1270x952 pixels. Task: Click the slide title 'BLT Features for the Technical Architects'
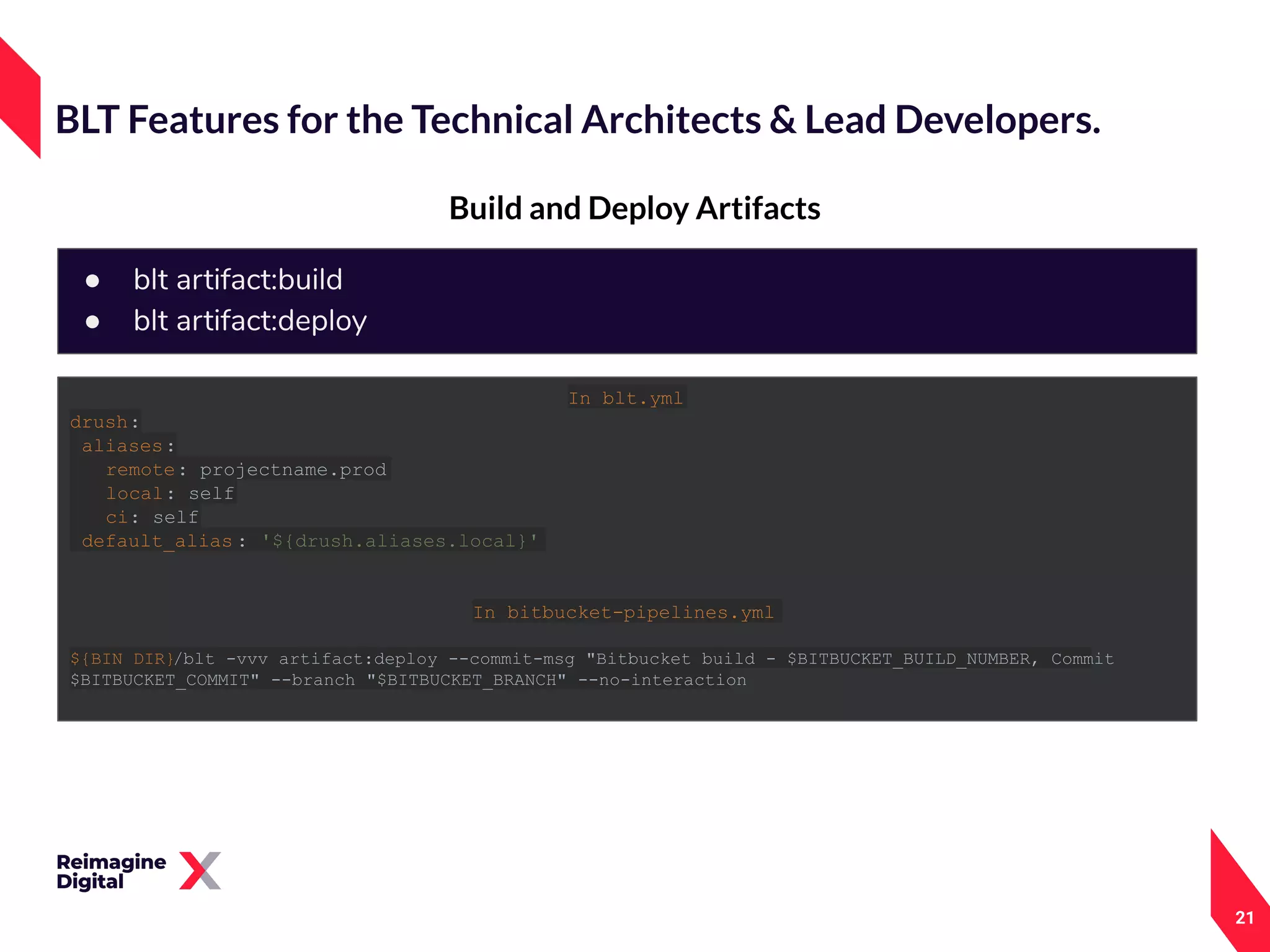(578, 120)
